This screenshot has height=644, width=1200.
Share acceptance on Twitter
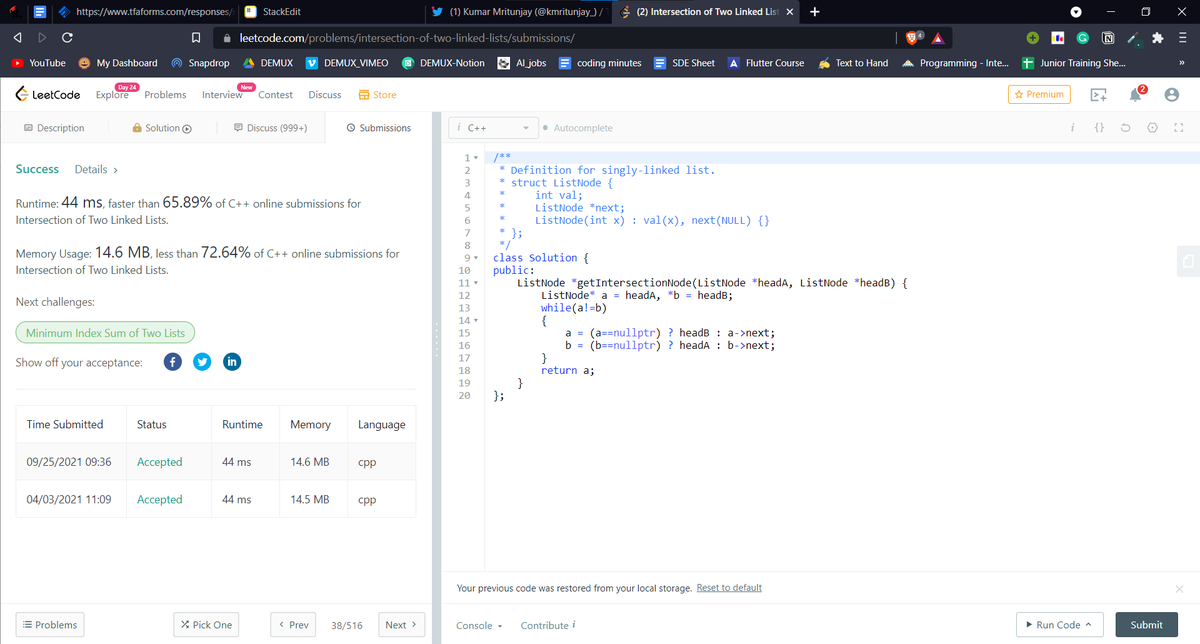click(x=201, y=362)
